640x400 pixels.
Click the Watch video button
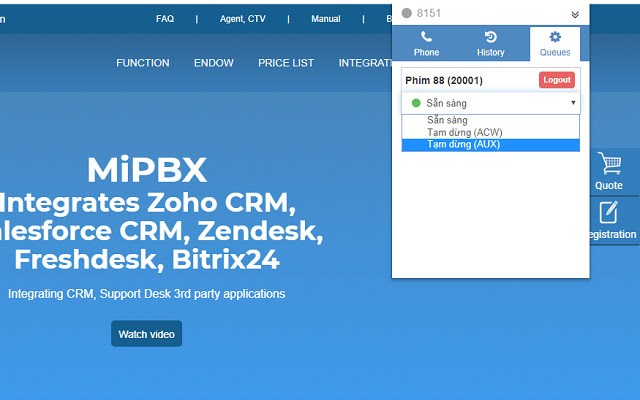(x=147, y=334)
